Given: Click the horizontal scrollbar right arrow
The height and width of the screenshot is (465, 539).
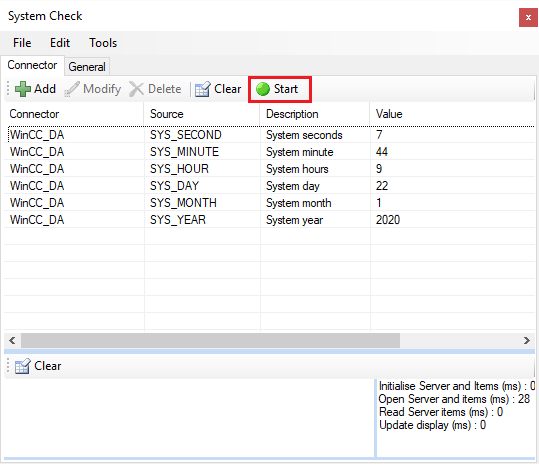Looking at the screenshot, I should [527, 341].
